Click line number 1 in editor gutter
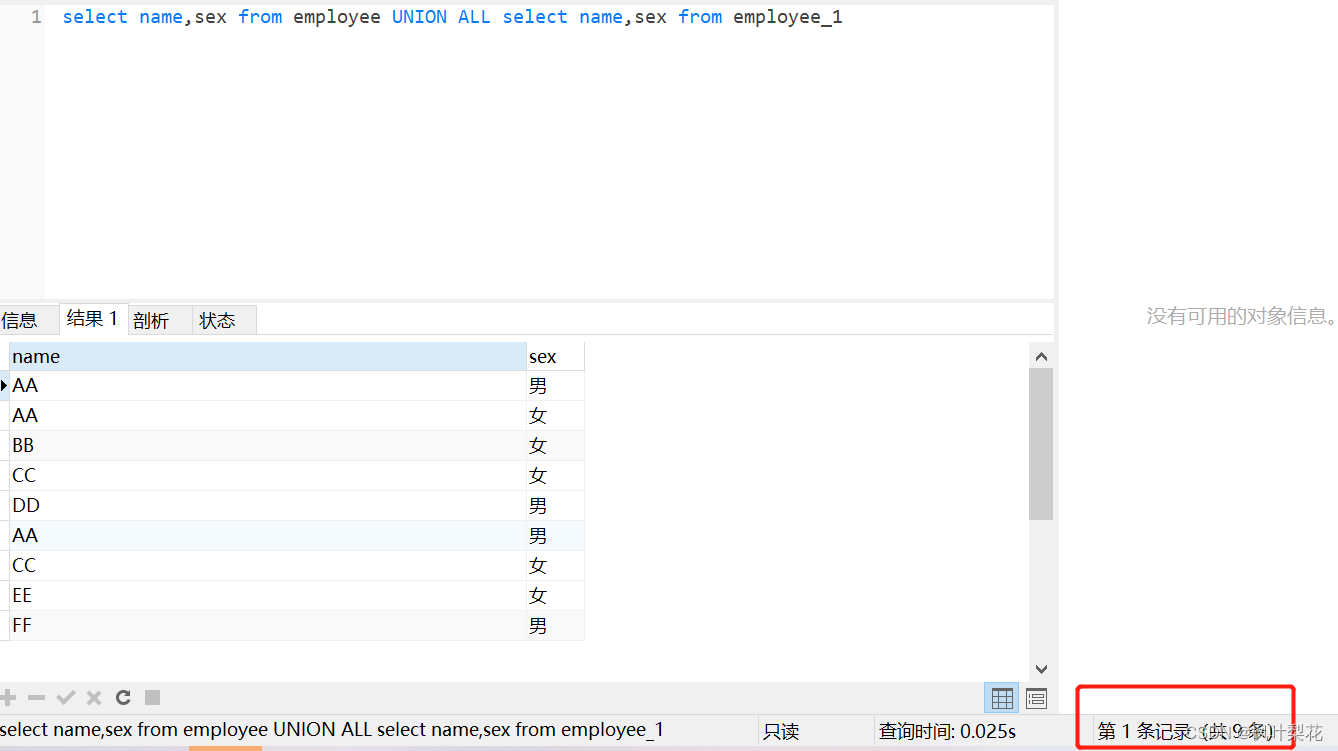The width and height of the screenshot is (1338, 751). point(36,17)
